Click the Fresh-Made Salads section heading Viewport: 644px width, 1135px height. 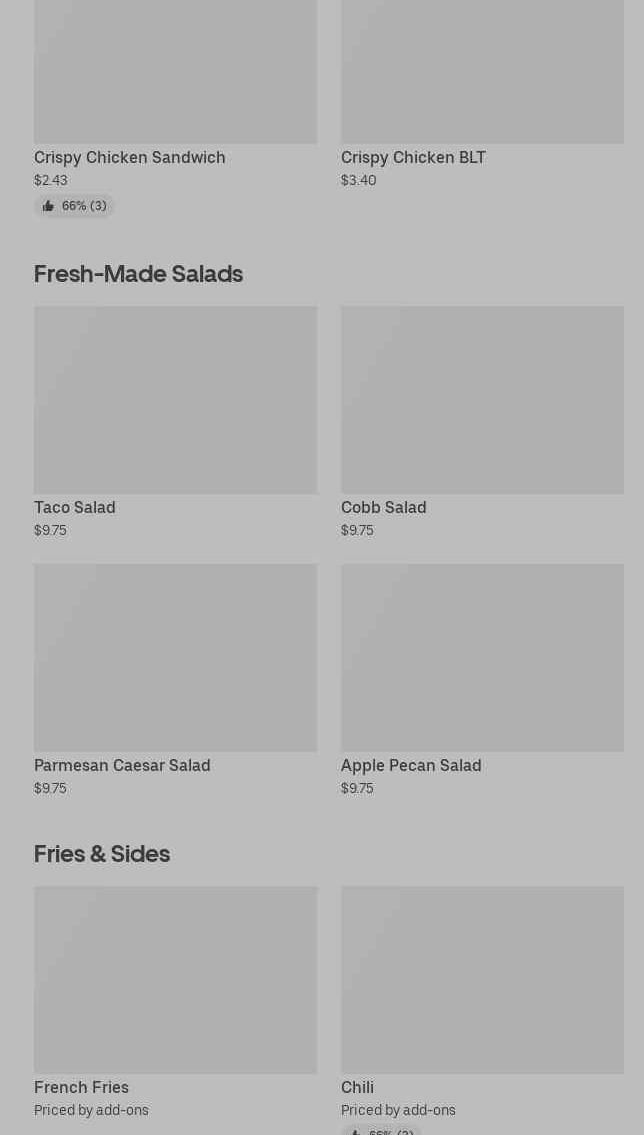coord(138,273)
